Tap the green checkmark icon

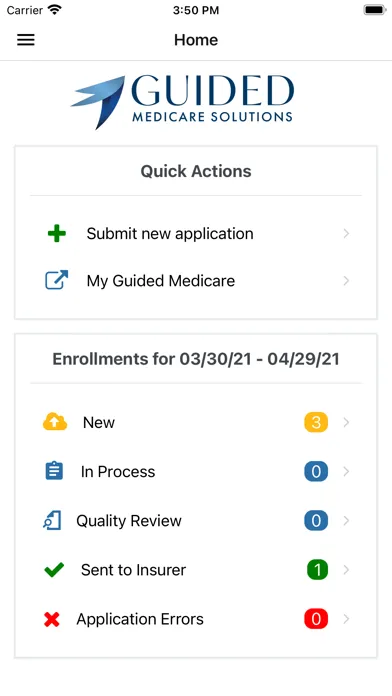tap(54, 569)
